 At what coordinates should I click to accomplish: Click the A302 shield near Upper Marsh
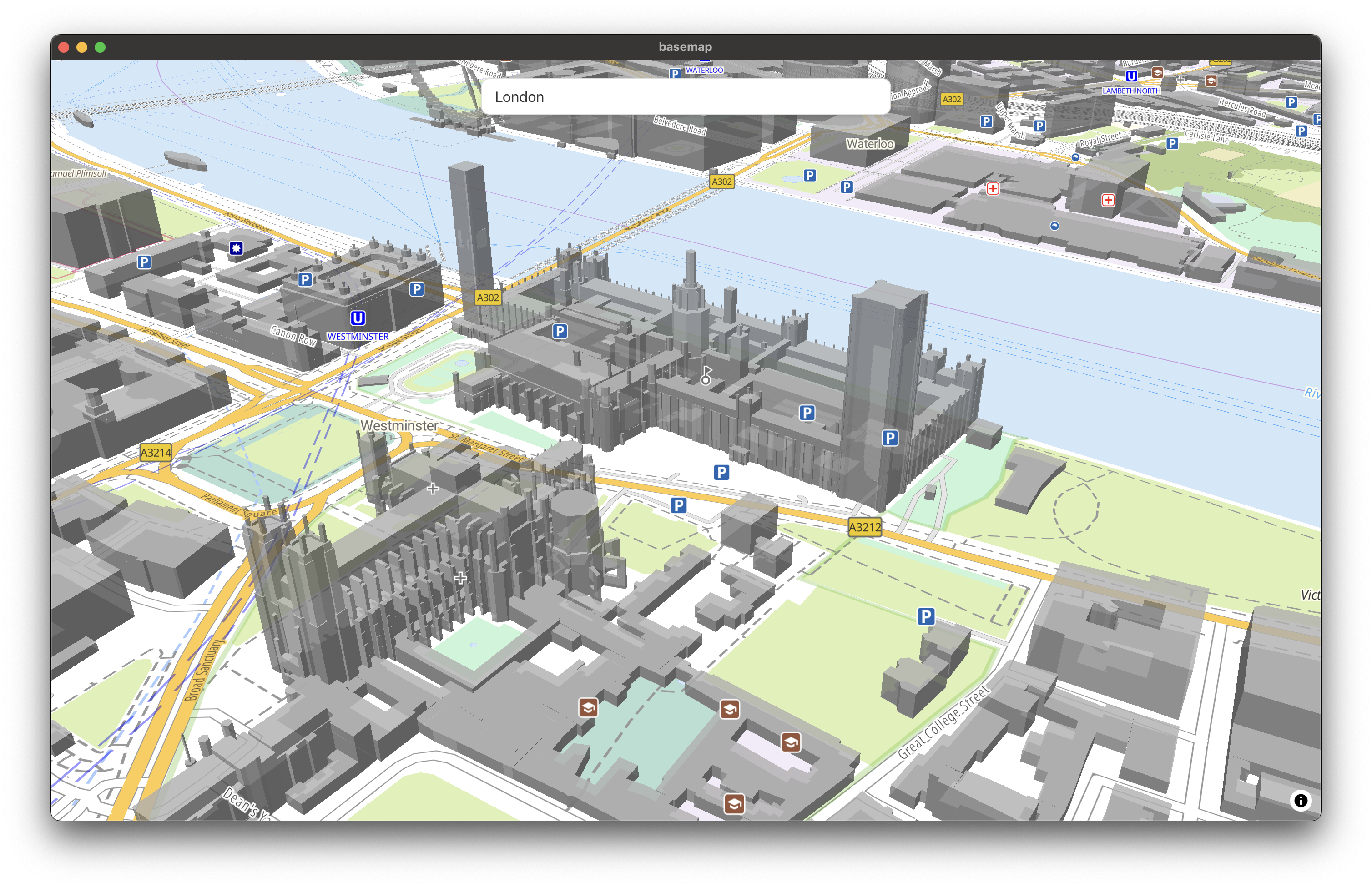coord(952,99)
